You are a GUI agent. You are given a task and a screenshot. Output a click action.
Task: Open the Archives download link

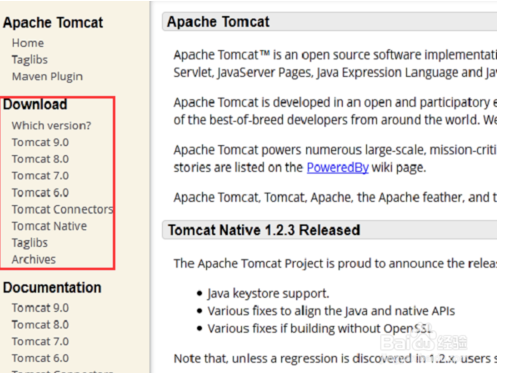[x=34, y=259]
